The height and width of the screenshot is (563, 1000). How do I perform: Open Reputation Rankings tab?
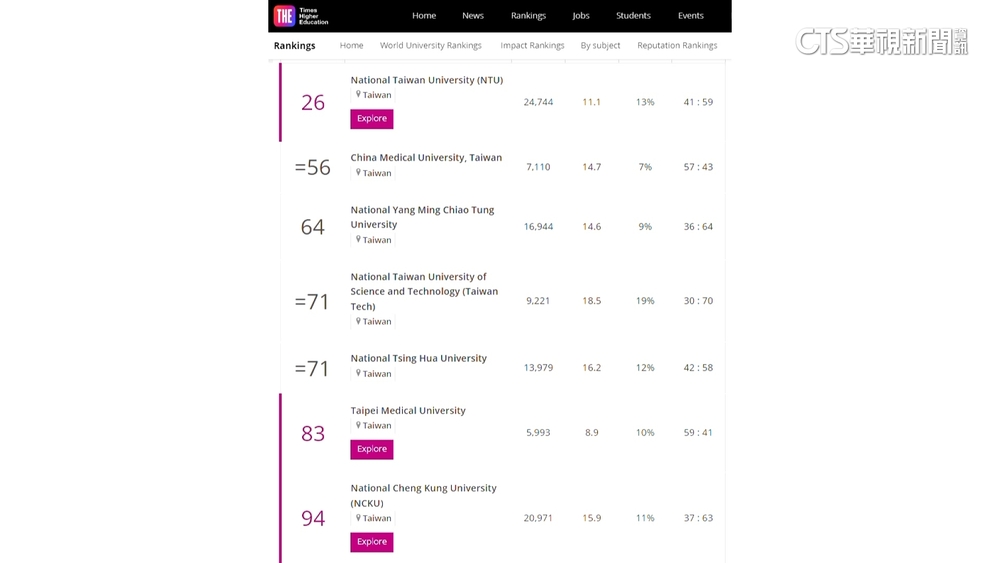677,46
